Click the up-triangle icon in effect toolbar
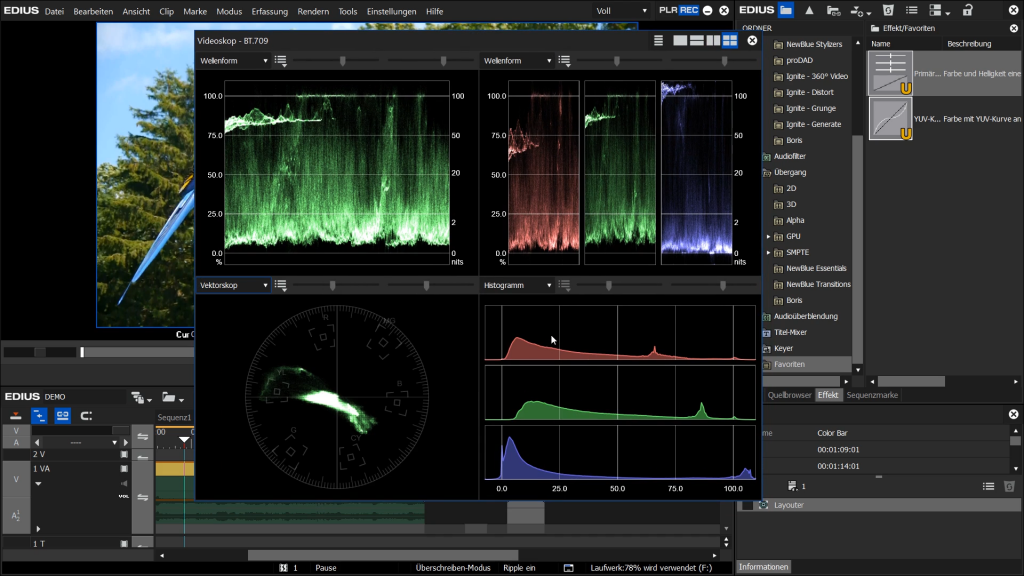The width and height of the screenshot is (1024, 576). [x=810, y=10]
